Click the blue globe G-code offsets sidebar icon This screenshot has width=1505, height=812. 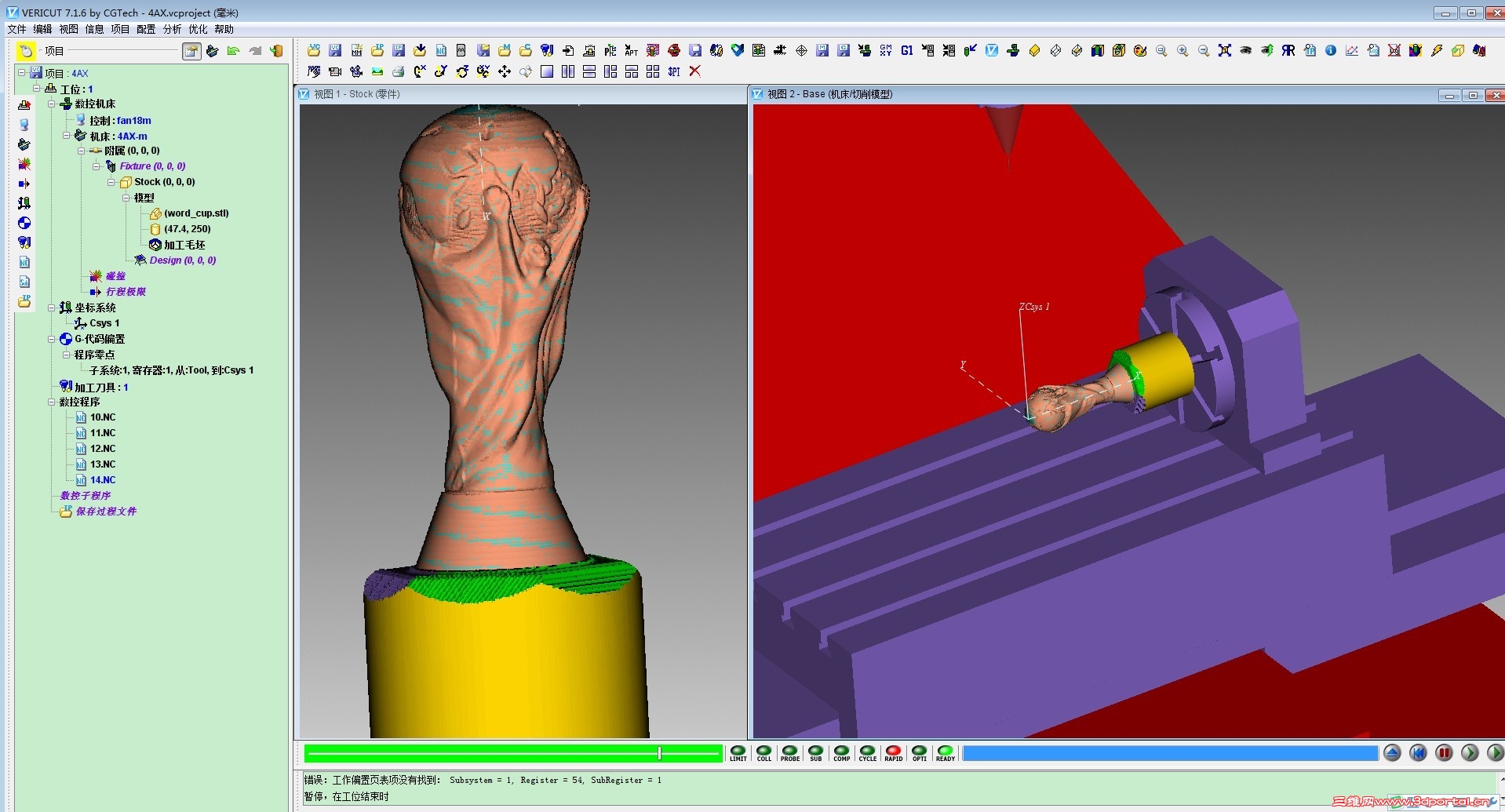(24, 223)
